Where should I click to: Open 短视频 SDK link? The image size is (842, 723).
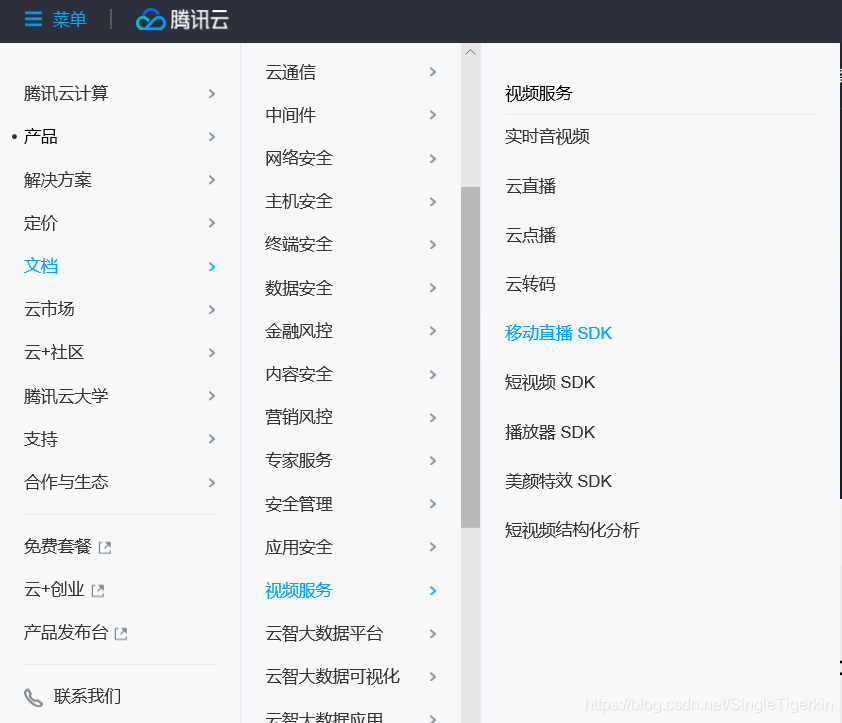click(x=550, y=382)
